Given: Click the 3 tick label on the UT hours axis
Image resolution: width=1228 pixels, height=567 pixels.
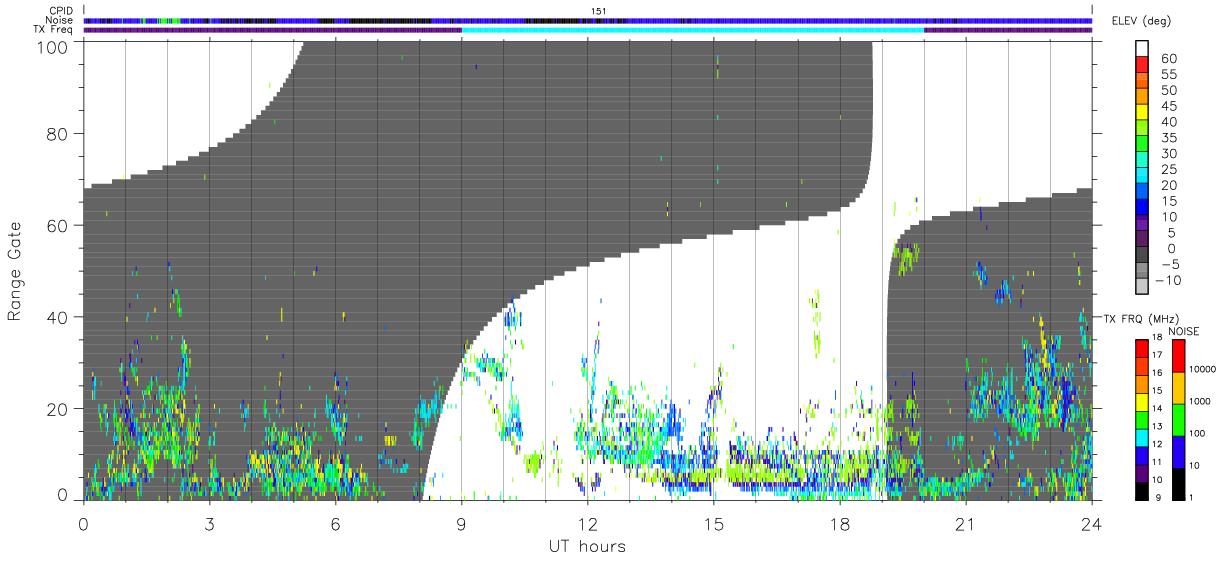Looking at the screenshot, I should pos(210,524).
